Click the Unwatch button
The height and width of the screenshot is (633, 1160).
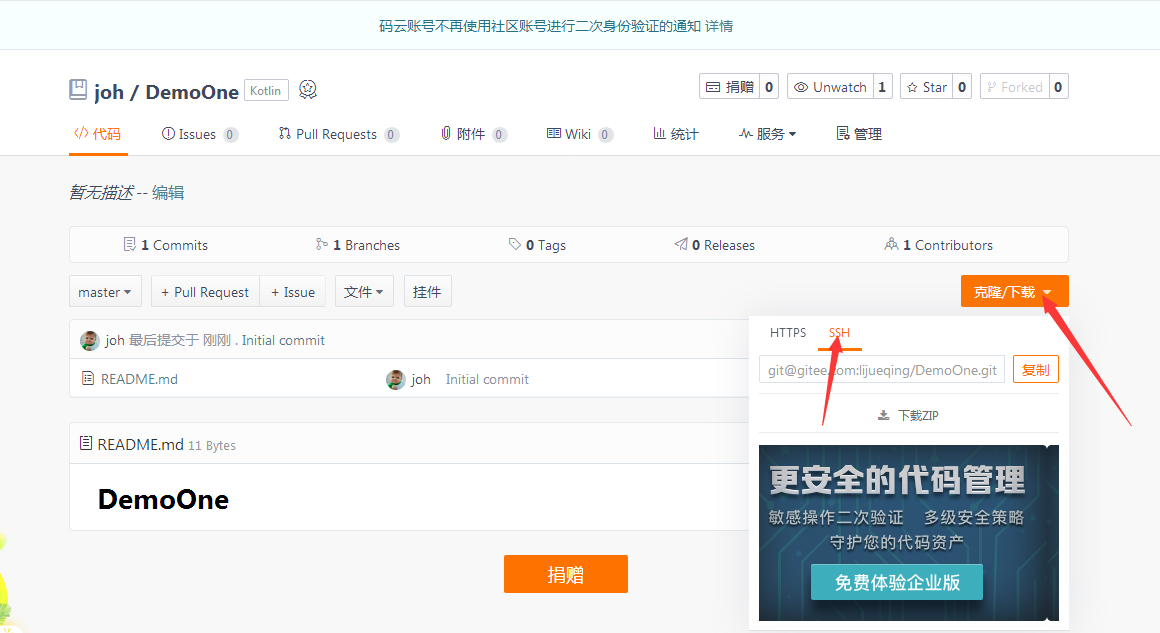click(x=830, y=87)
